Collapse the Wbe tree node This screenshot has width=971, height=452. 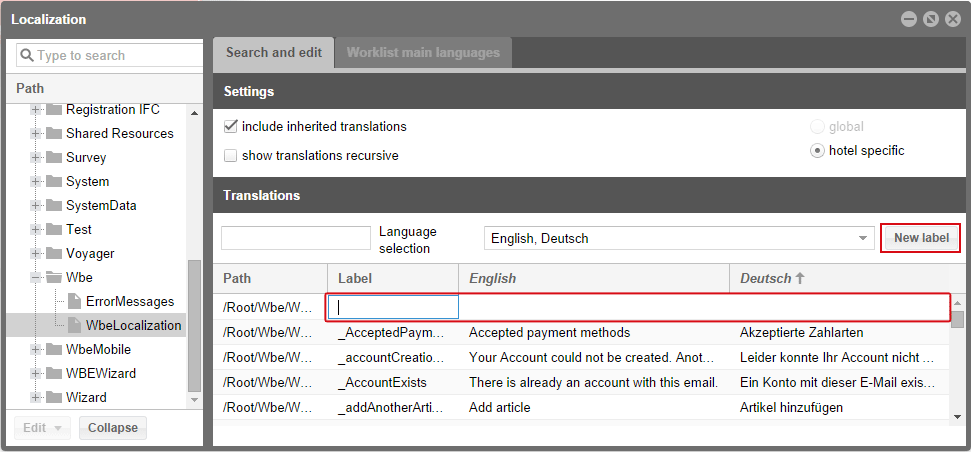click(x=37, y=277)
